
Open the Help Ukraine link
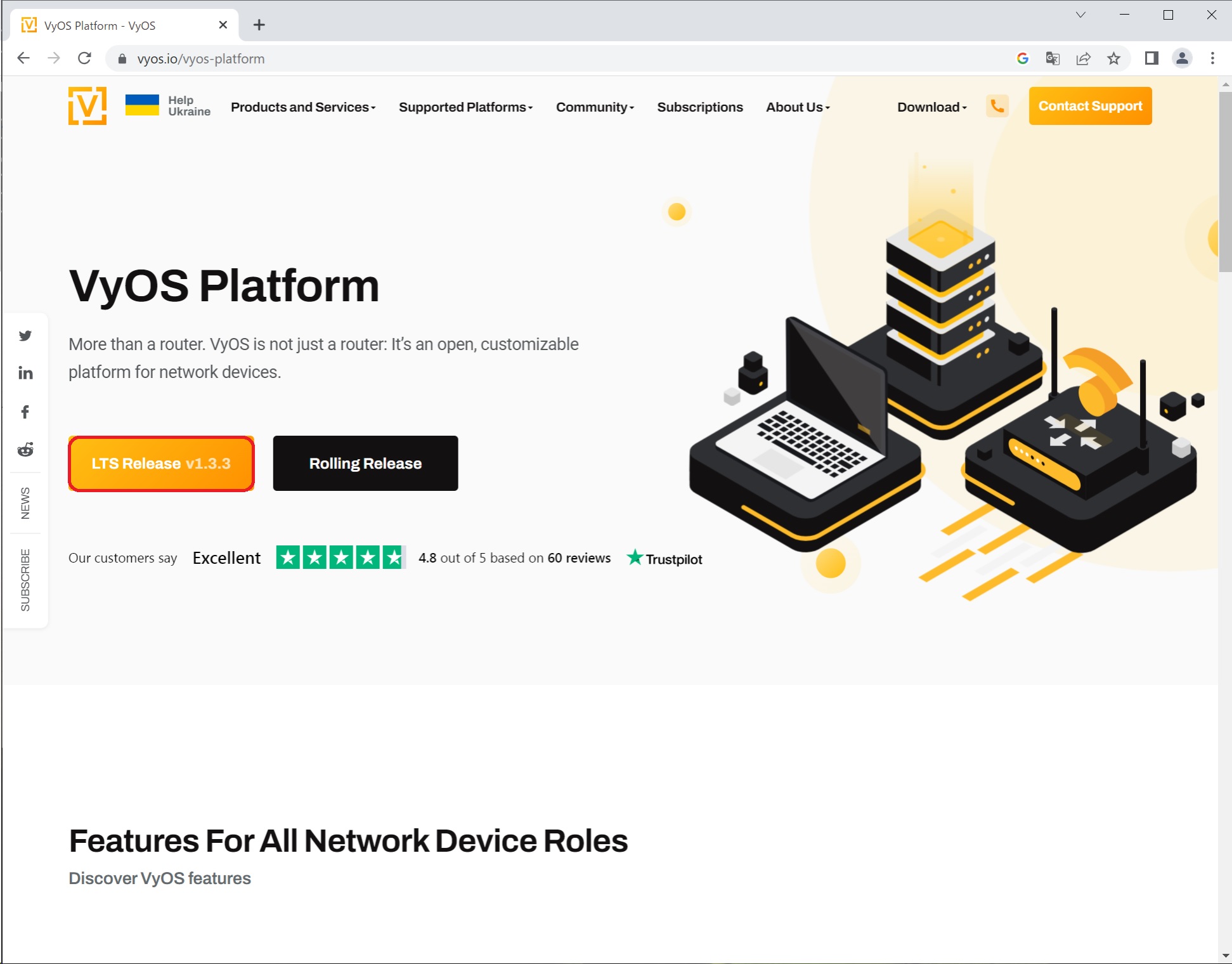189,106
